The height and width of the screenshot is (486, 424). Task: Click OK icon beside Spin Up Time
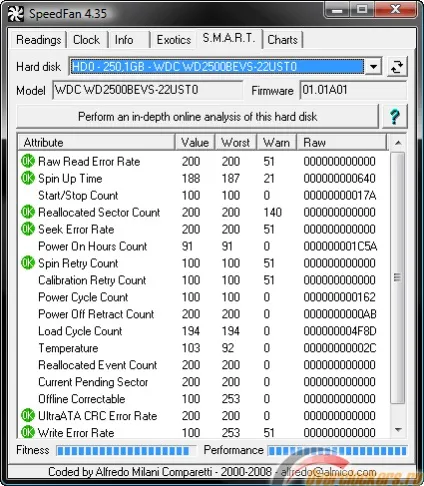coord(28,178)
